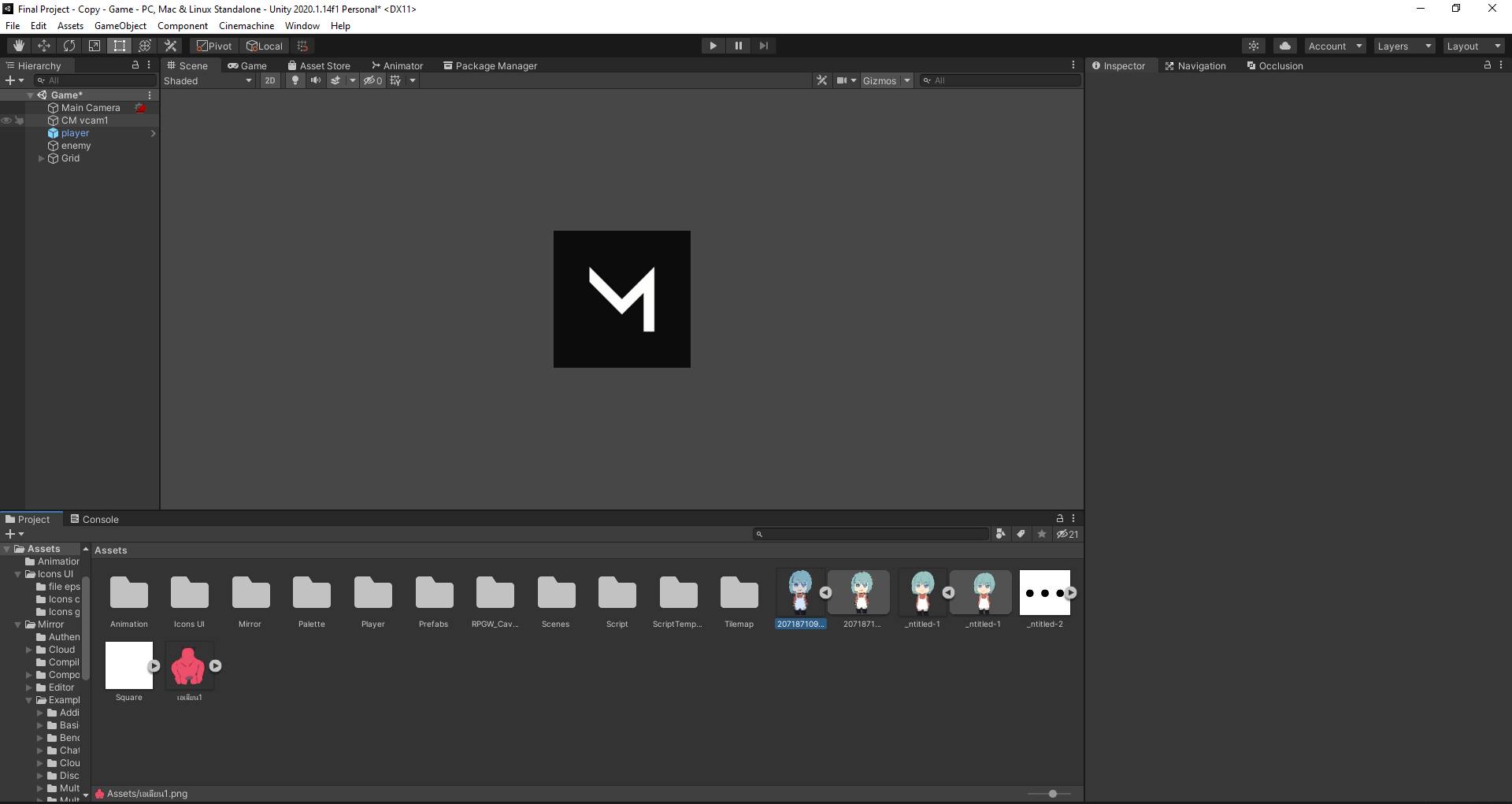
Task: Expand the Cloud folder in tree
Action: coord(29,650)
